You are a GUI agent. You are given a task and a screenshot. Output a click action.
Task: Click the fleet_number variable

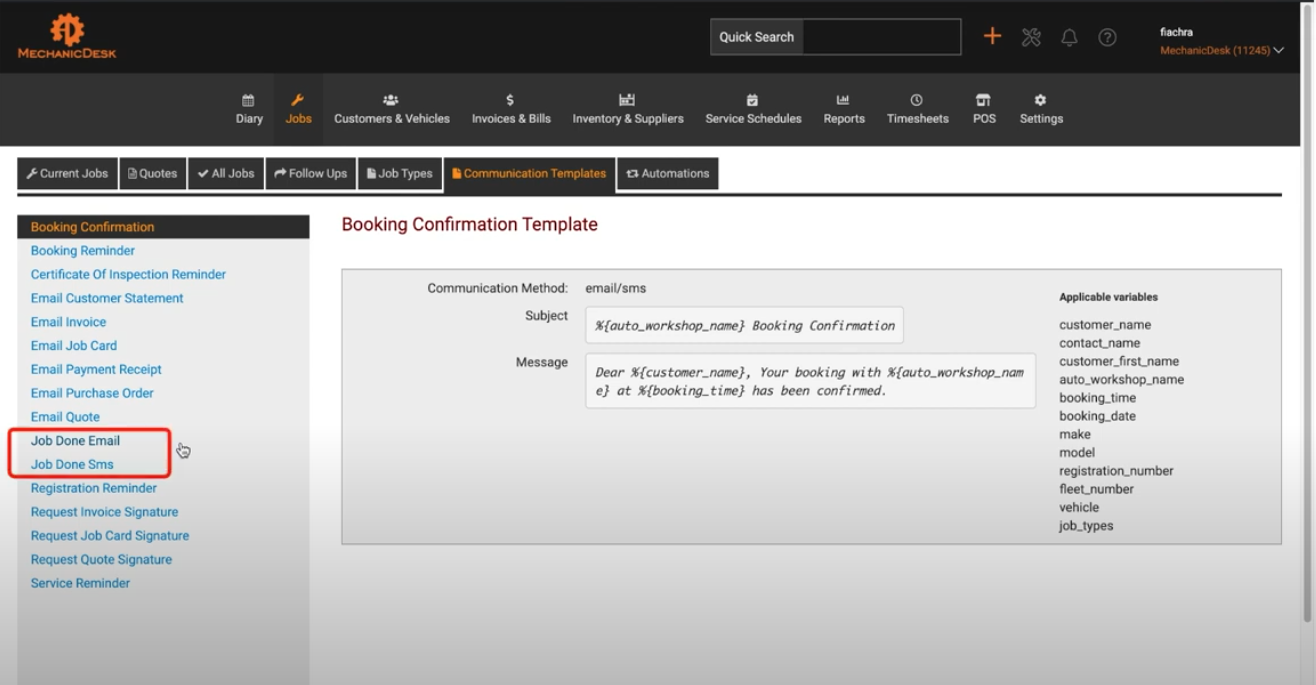click(x=1096, y=489)
